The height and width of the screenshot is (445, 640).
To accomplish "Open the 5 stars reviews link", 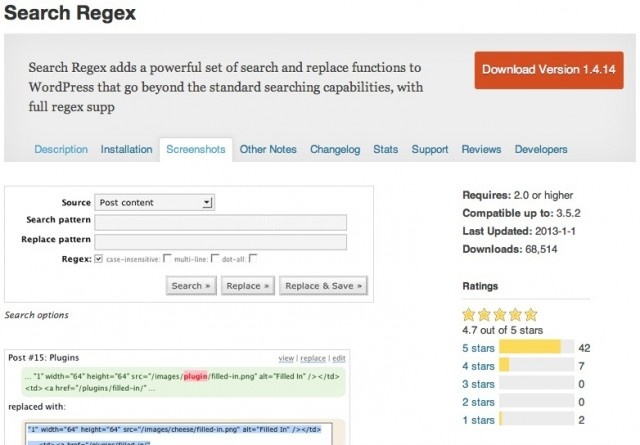I will click(478, 348).
